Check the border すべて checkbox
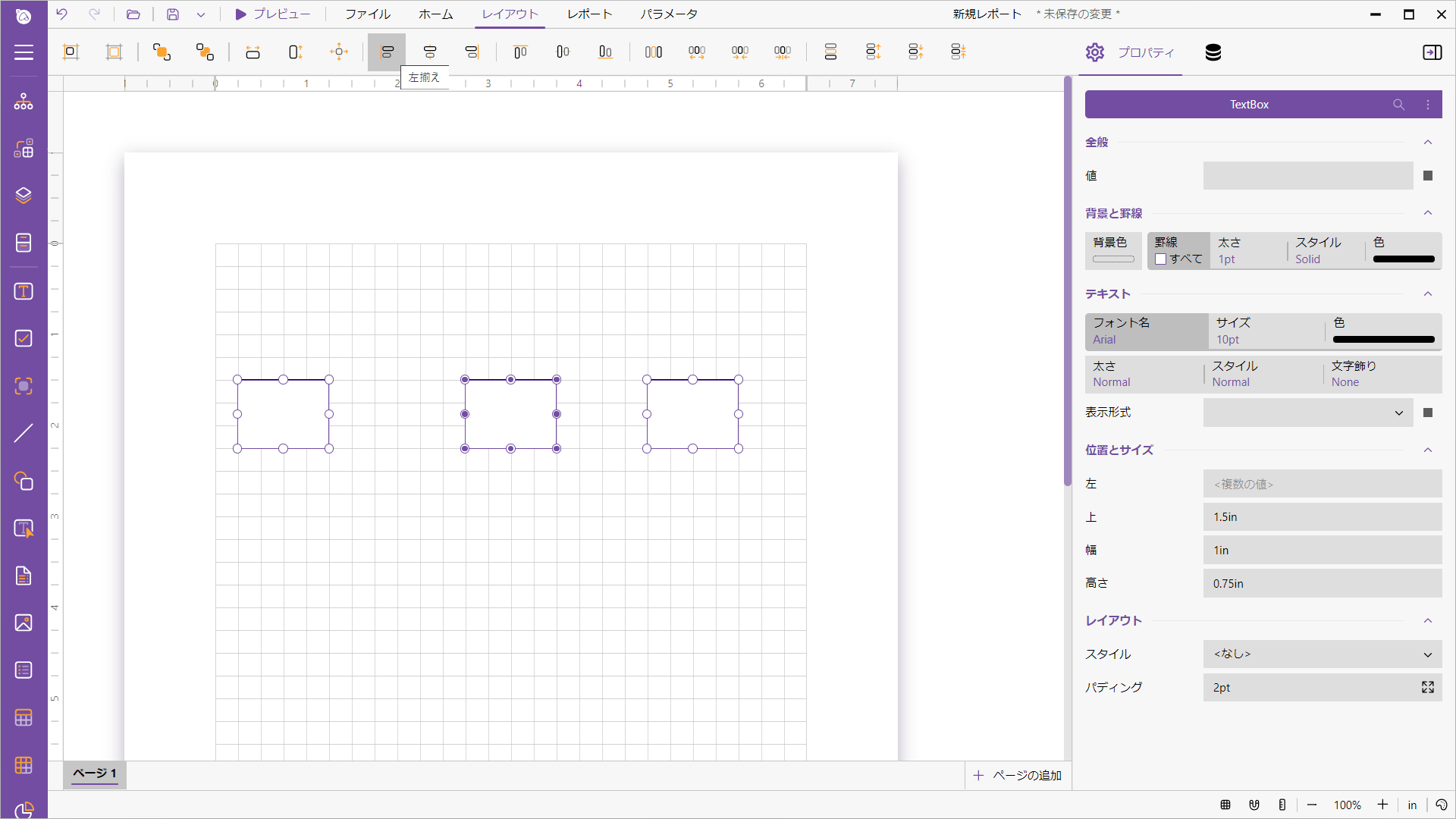Image resolution: width=1456 pixels, height=819 pixels. click(x=1160, y=259)
